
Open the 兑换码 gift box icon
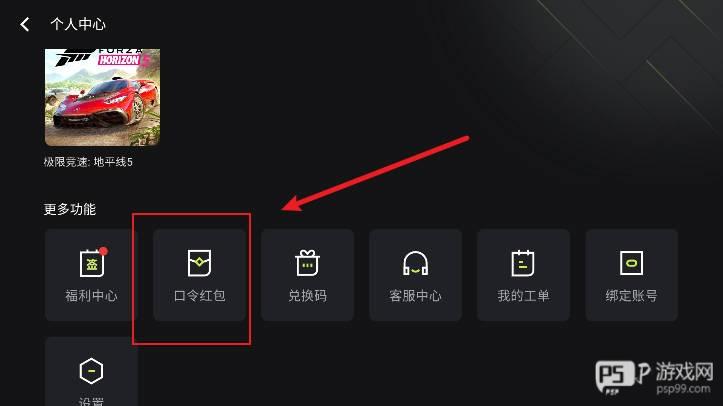(x=308, y=263)
